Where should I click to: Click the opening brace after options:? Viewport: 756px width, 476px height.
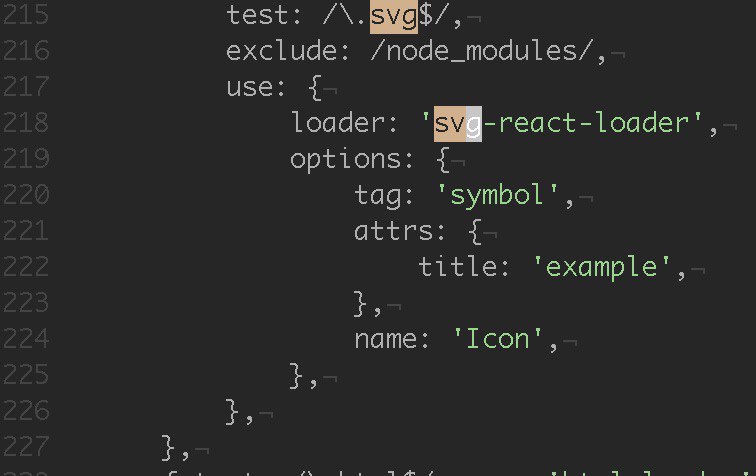pos(443,159)
